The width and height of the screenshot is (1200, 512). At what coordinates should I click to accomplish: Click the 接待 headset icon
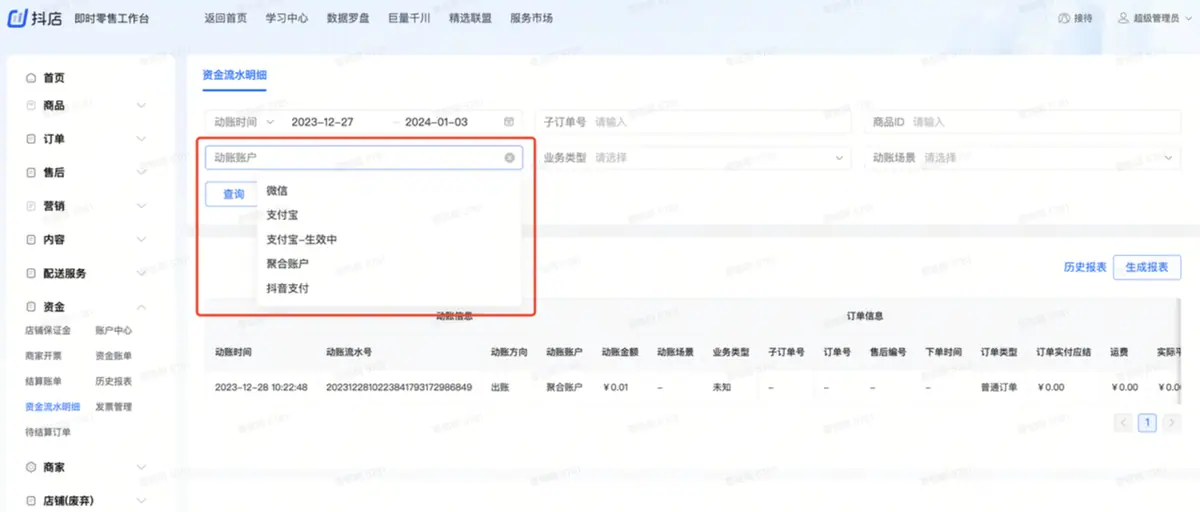[1064, 18]
